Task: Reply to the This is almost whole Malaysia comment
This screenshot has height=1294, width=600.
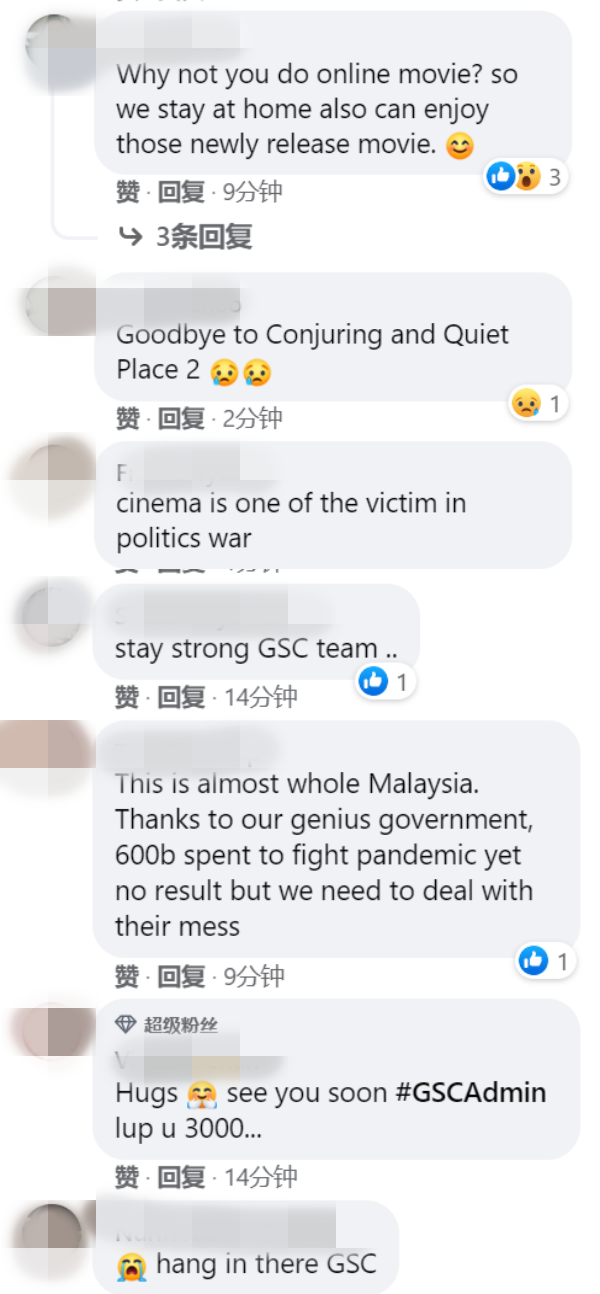Action: click(181, 975)
